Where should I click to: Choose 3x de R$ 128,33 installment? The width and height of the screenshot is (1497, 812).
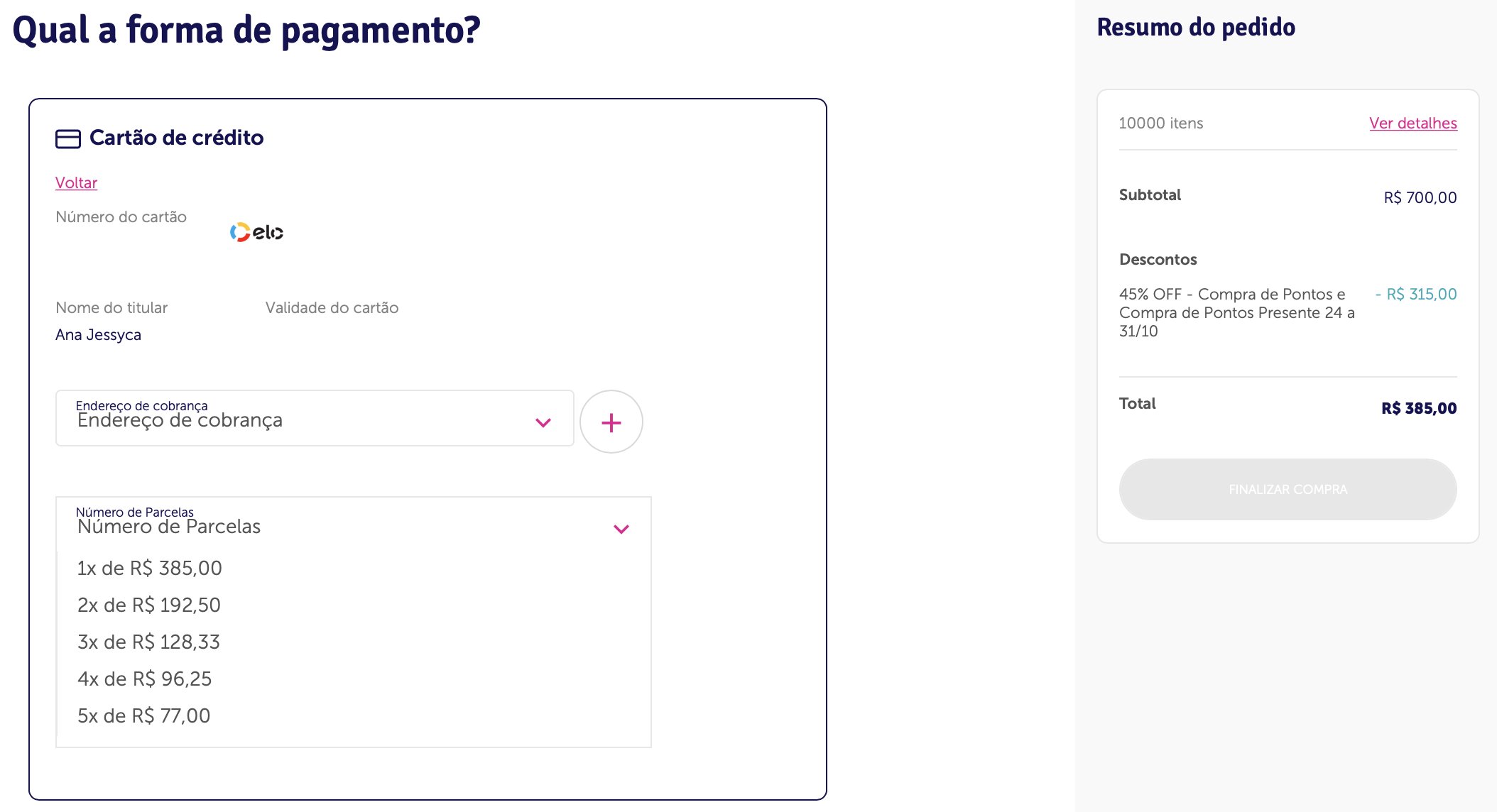tap(354, 642)
